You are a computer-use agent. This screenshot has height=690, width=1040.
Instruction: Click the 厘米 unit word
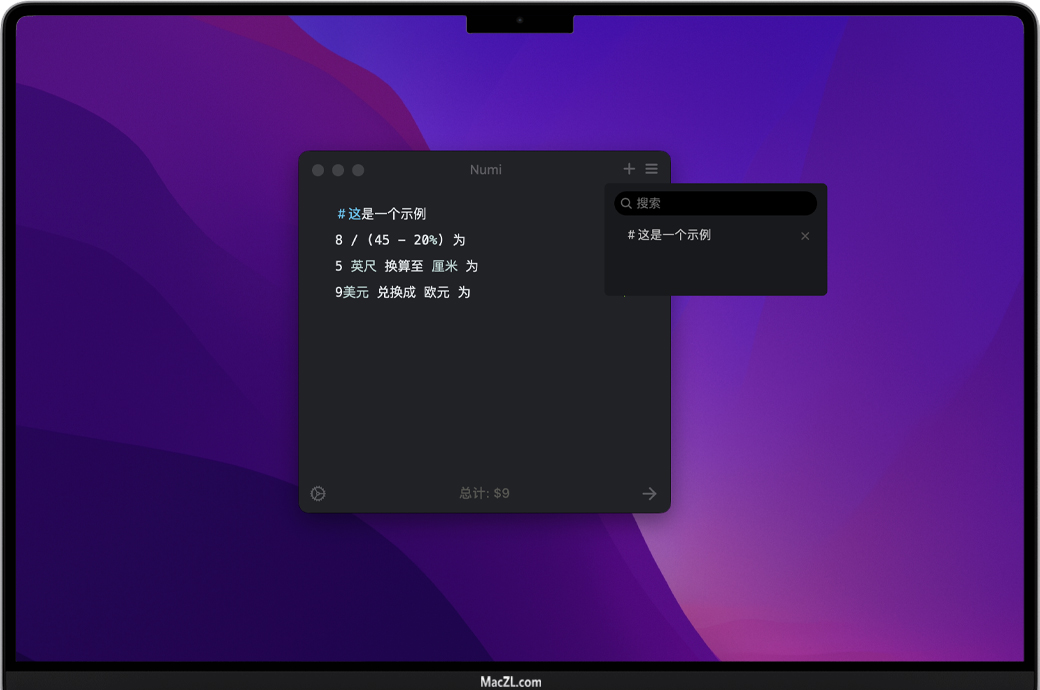tap(444, 266)
